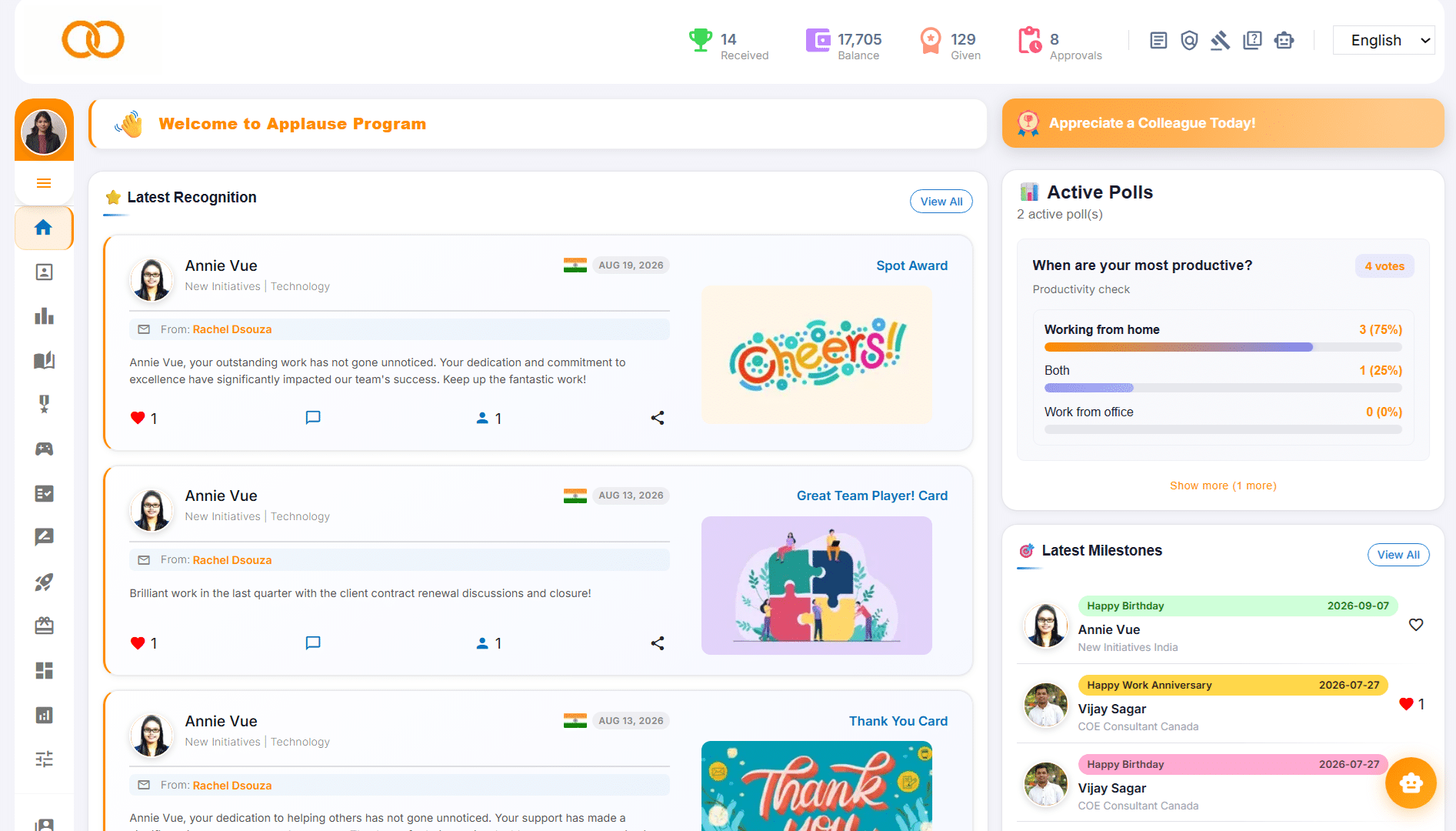Open the news document header icon
Screen dimensions: 1456x831
click(1158, 40)
